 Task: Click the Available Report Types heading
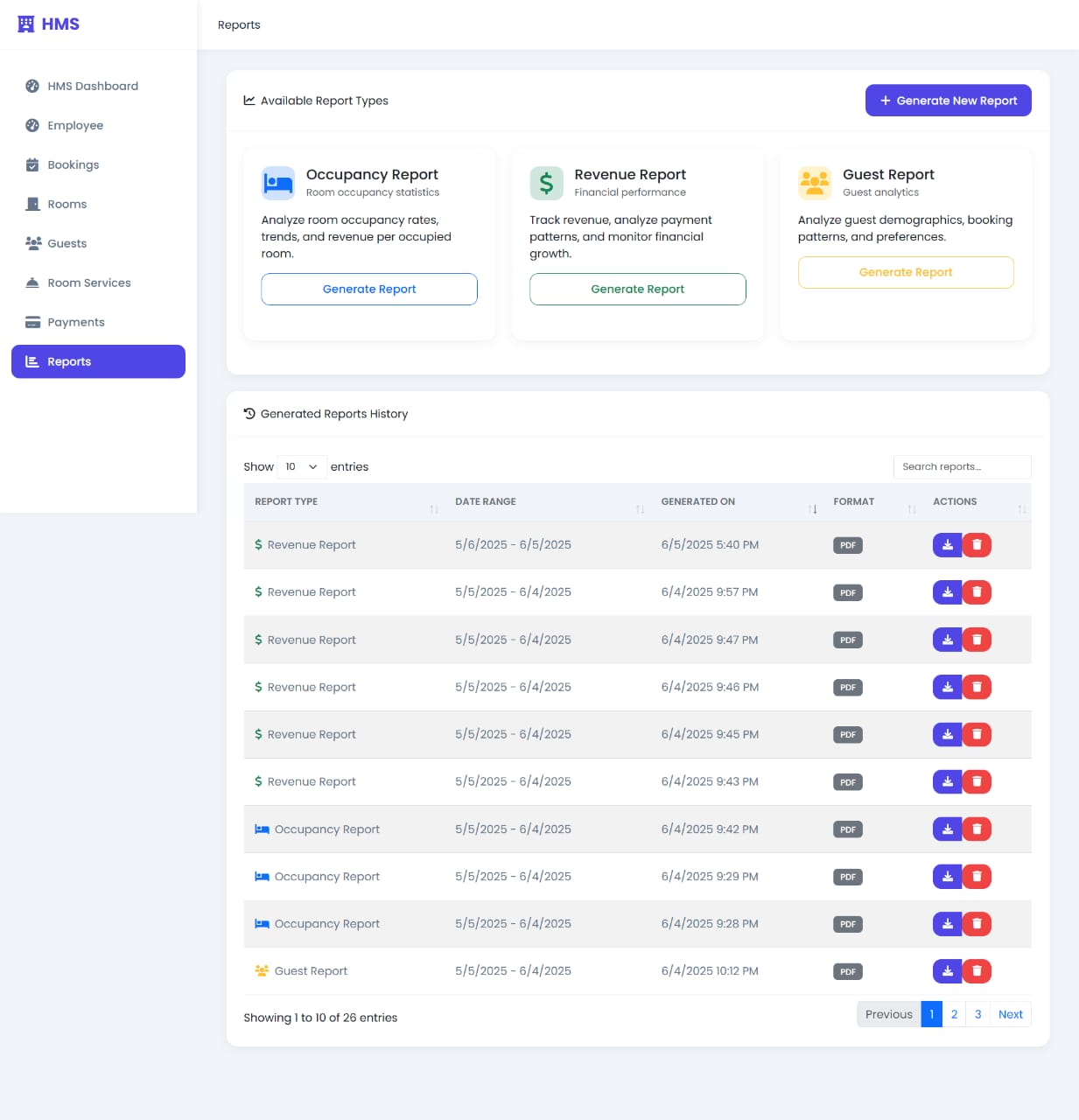(324, 101)
